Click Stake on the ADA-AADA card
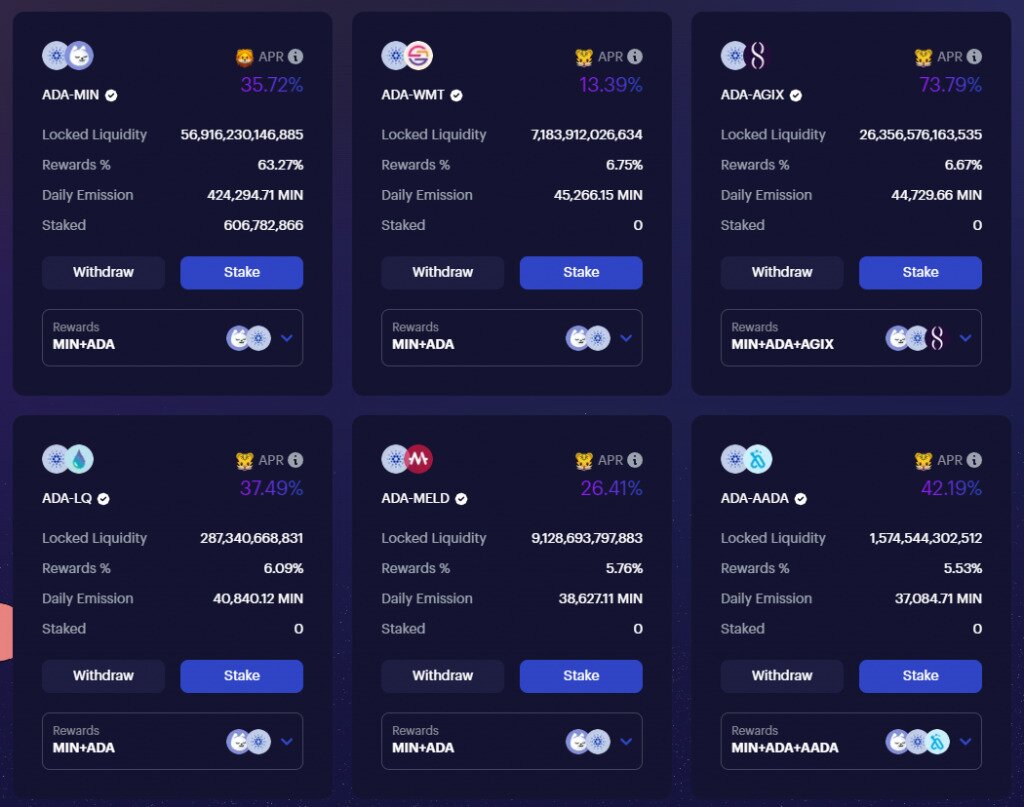This screenshot has width=1024, height=807. pos(920,676)
